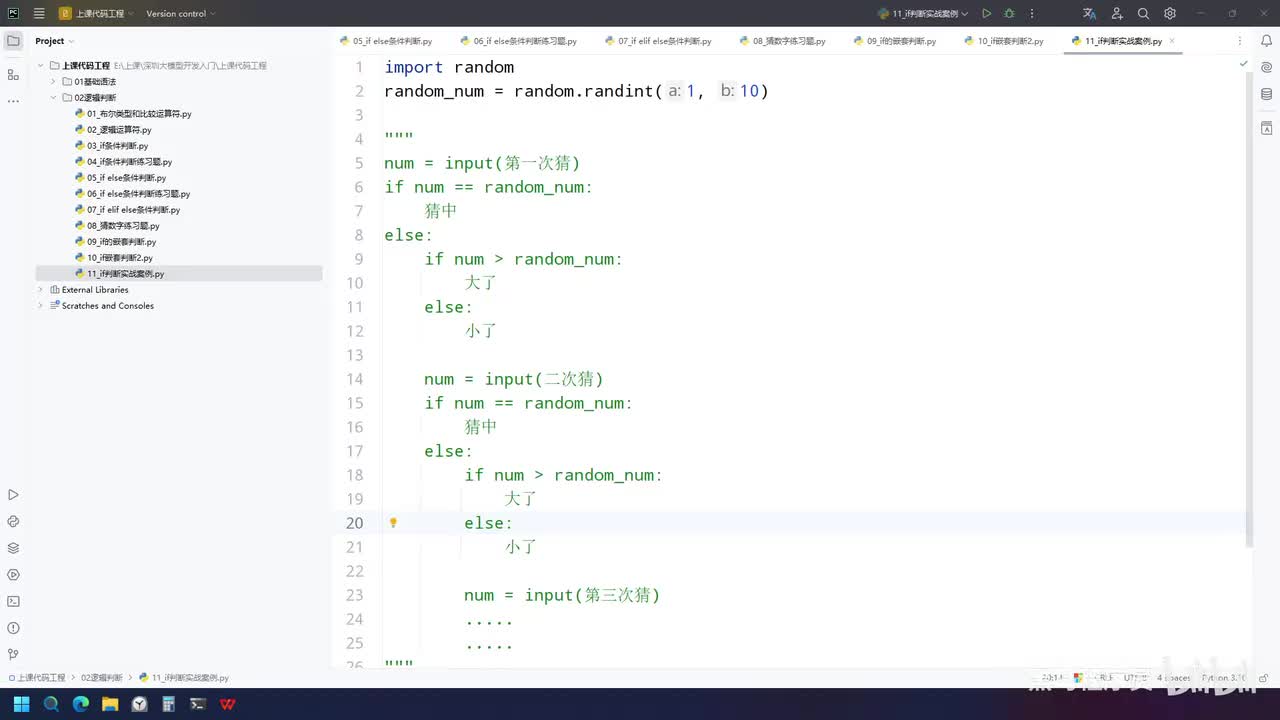Open the Database tool window icon
This screenshot has width=1280, height=720.
1266,94
